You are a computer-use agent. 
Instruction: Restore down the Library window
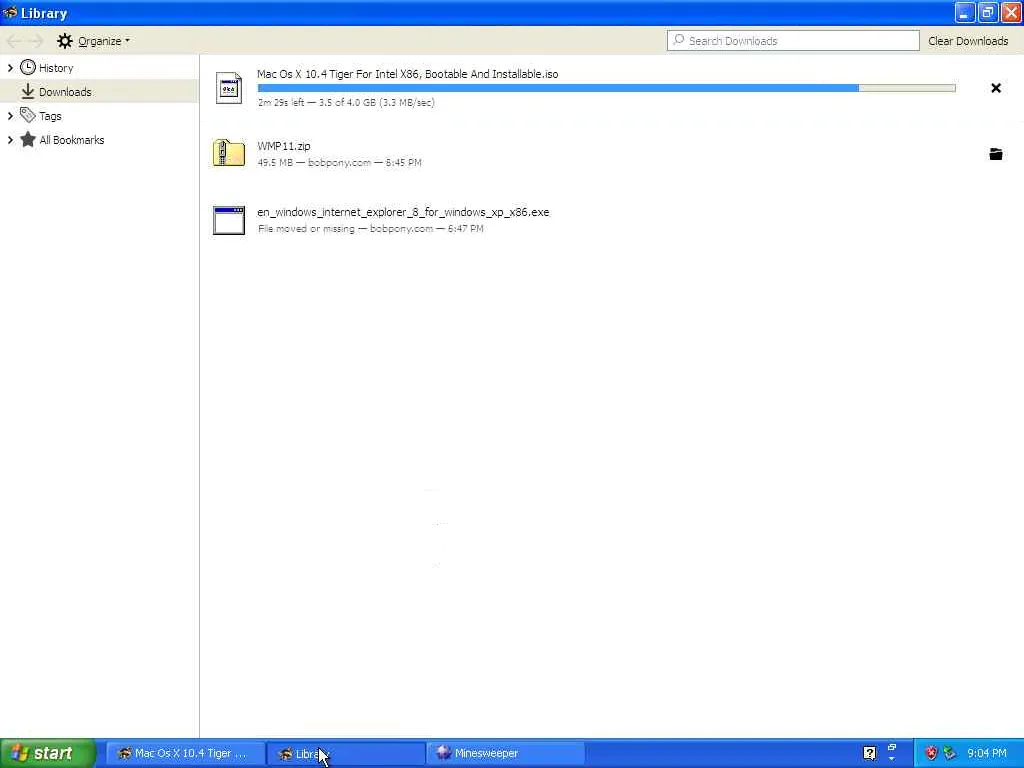987,13
